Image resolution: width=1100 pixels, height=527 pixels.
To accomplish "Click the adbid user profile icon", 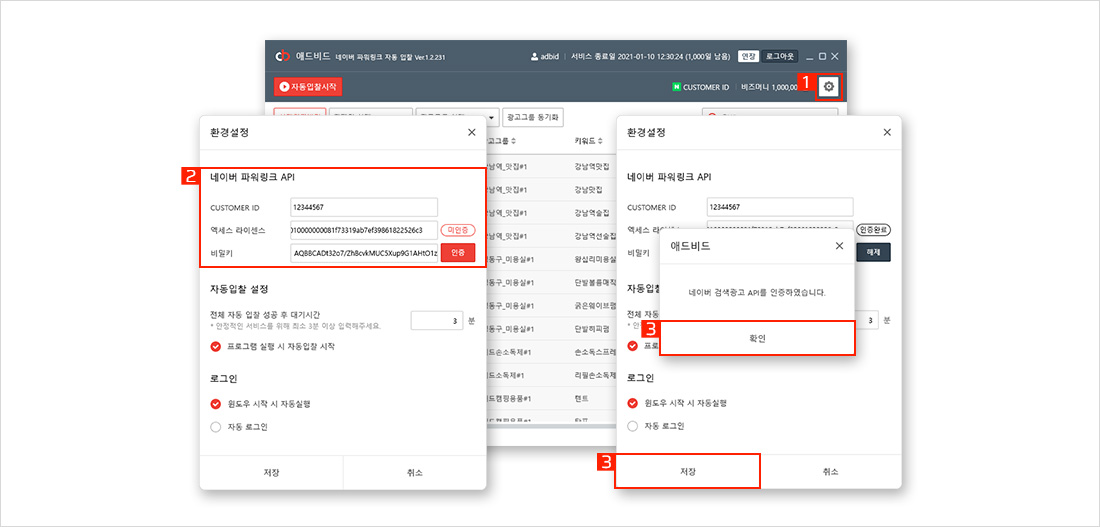I will coord(535,57).
